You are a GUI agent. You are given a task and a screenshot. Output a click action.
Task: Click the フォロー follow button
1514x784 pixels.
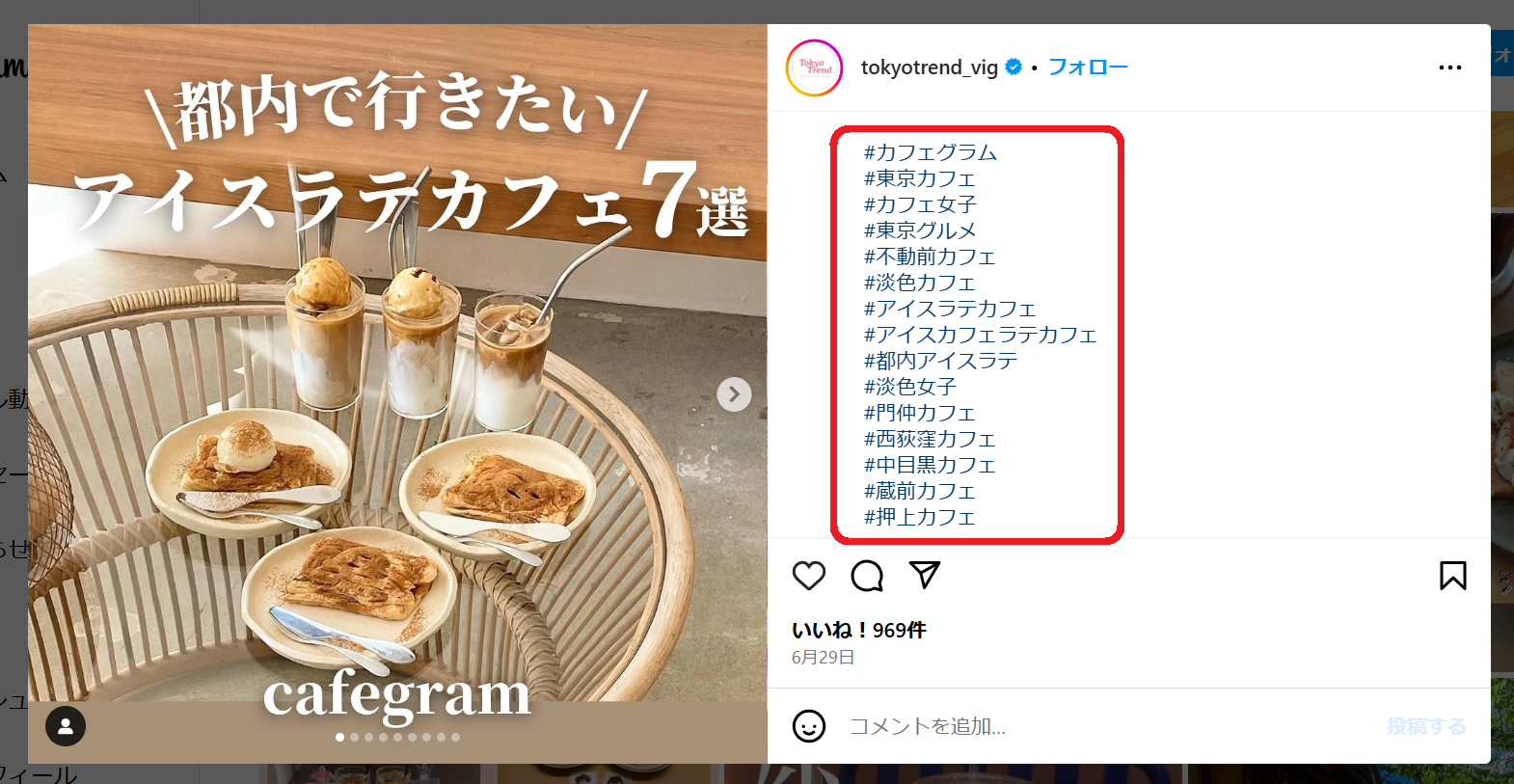[x=1088, y=68]
